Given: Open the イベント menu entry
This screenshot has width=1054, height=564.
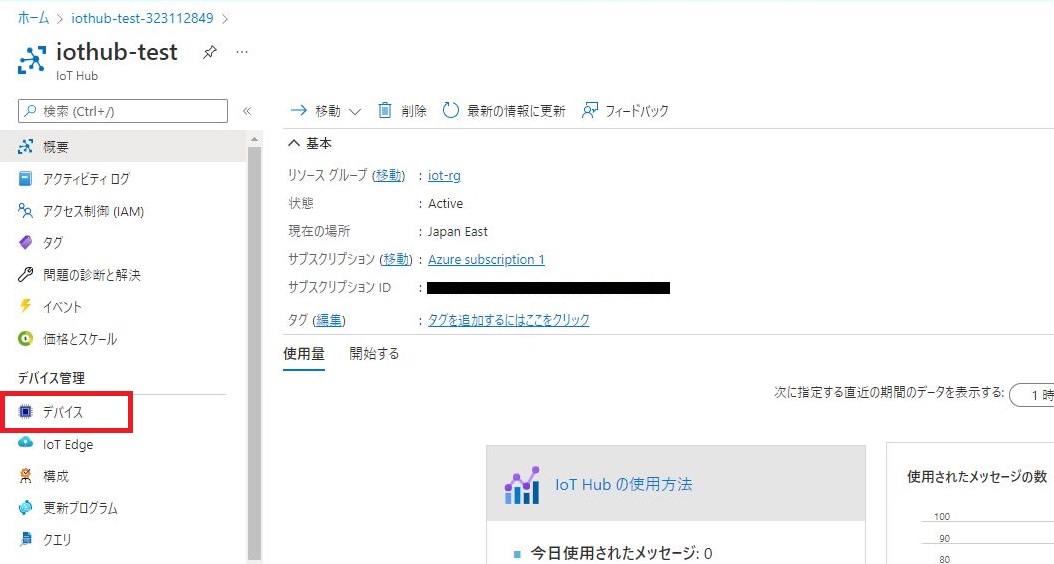Looking at the screenshot, I should tap(62, 307).
